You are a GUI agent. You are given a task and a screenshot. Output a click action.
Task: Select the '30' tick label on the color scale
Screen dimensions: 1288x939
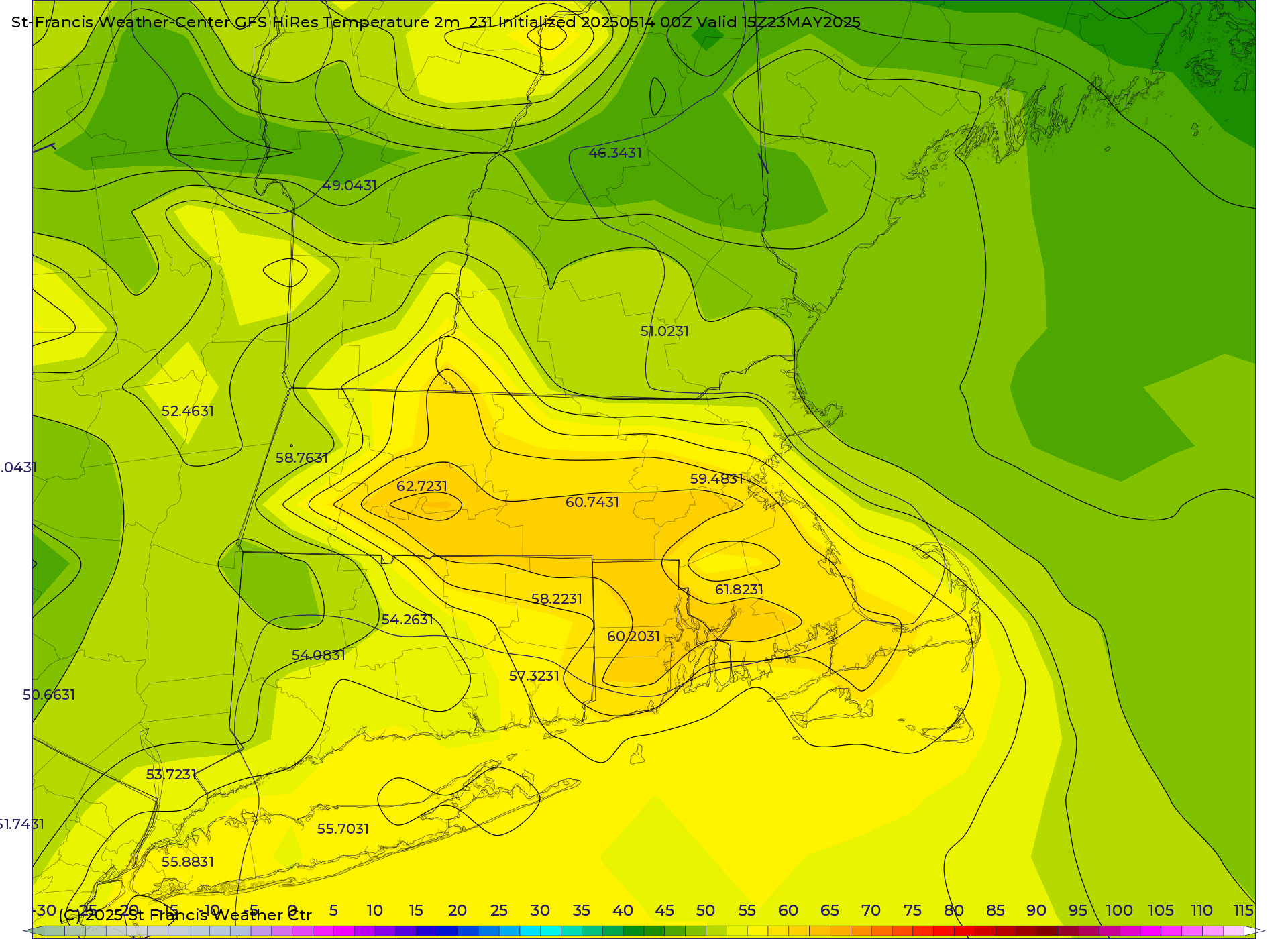(540, 911)
